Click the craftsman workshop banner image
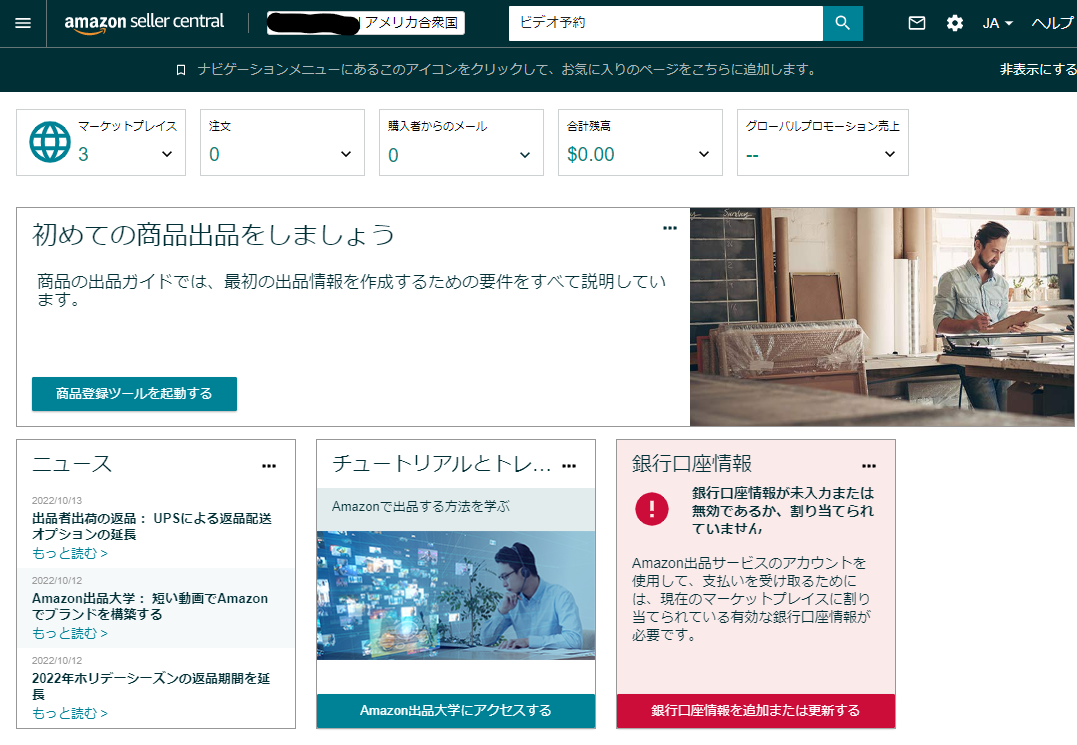Viewport: 1077px width, 745px height. 882,317
